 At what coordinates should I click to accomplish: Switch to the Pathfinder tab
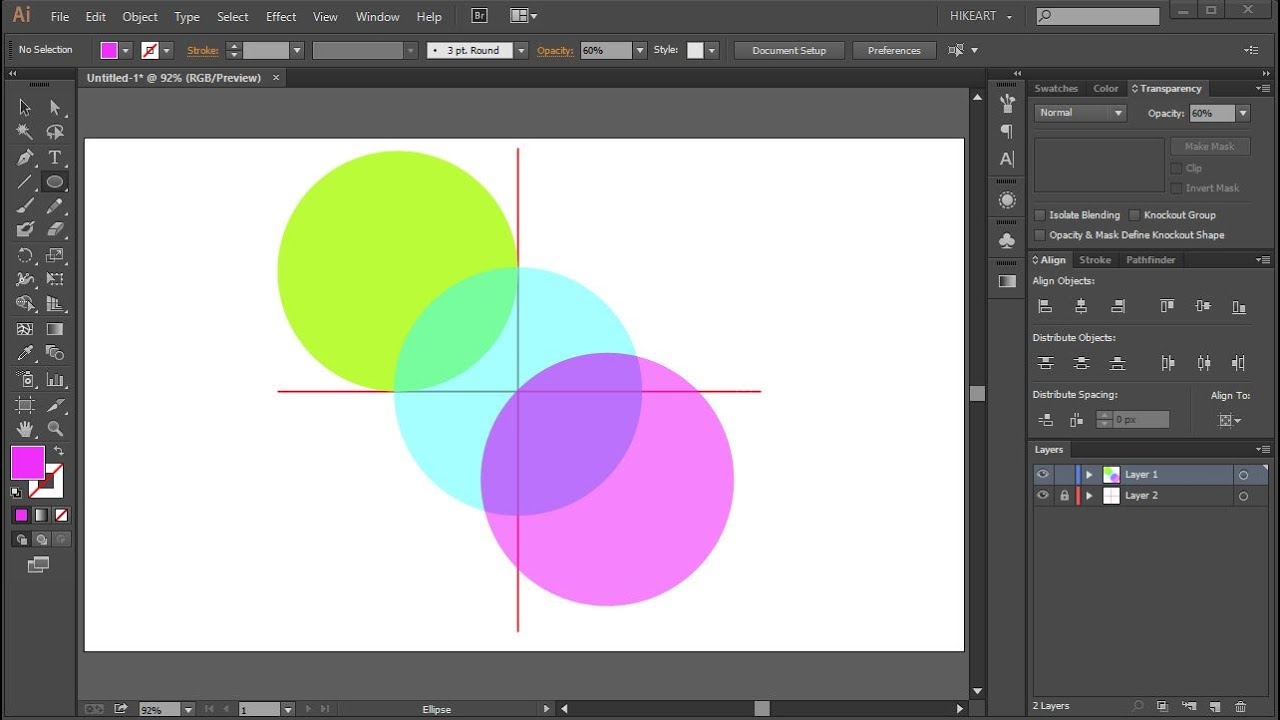1151,260
